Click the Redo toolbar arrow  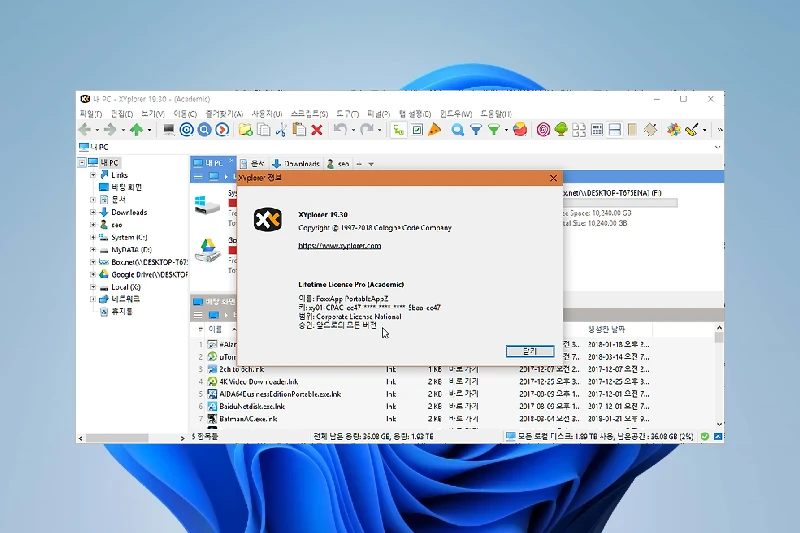pos(367,130)
